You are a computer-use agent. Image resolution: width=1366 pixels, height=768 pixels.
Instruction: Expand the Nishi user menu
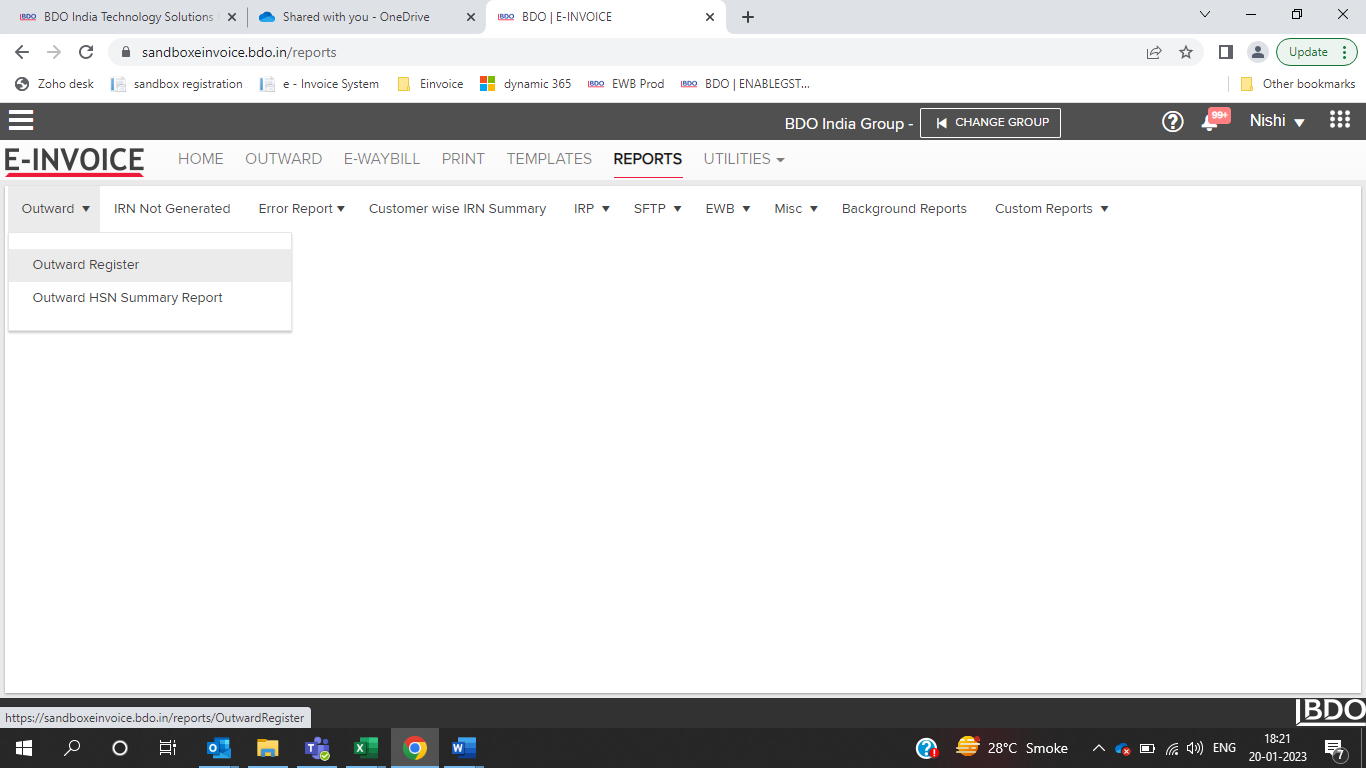(1277, 121)
